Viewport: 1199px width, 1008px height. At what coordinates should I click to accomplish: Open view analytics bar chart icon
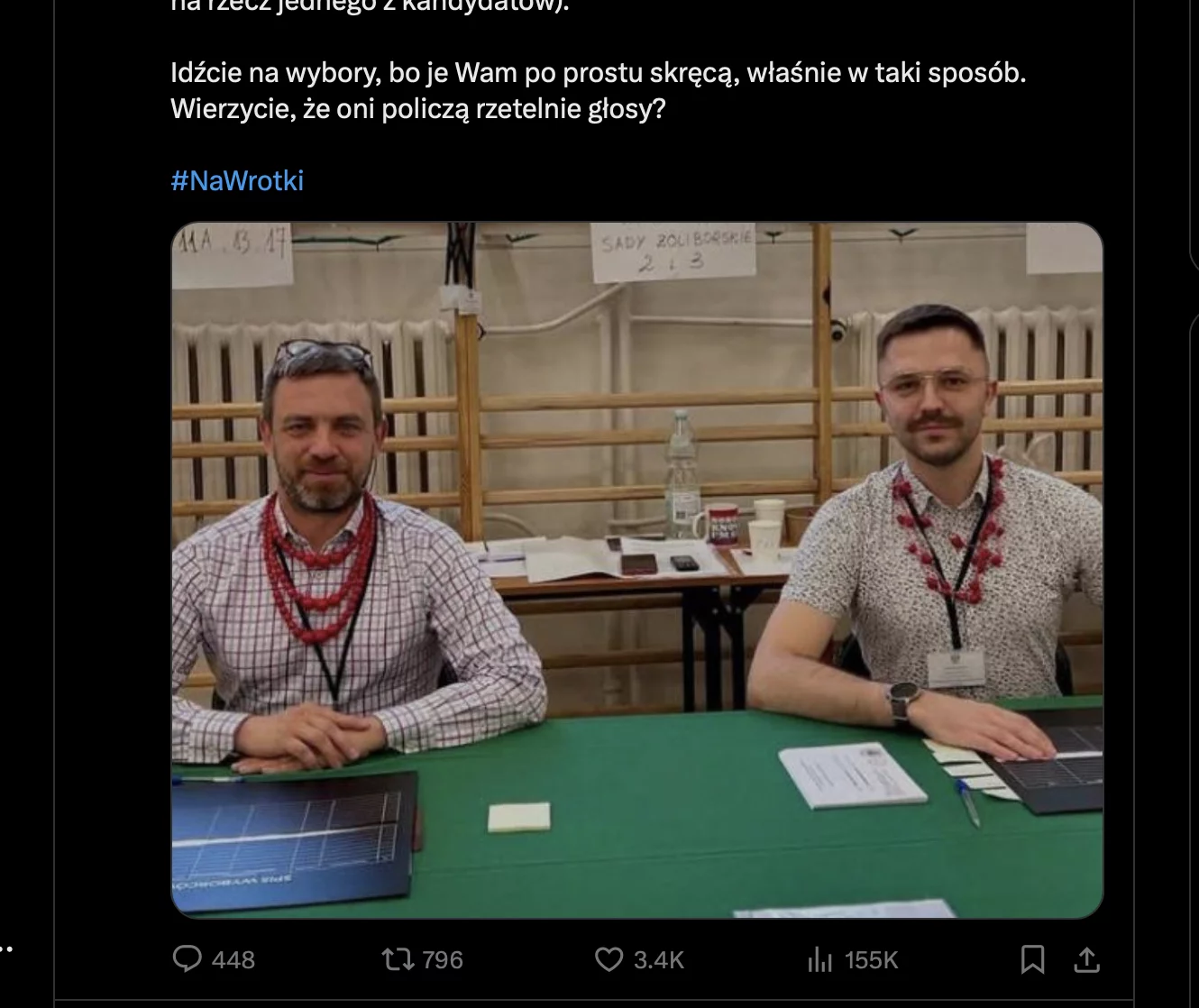(820, 959)
